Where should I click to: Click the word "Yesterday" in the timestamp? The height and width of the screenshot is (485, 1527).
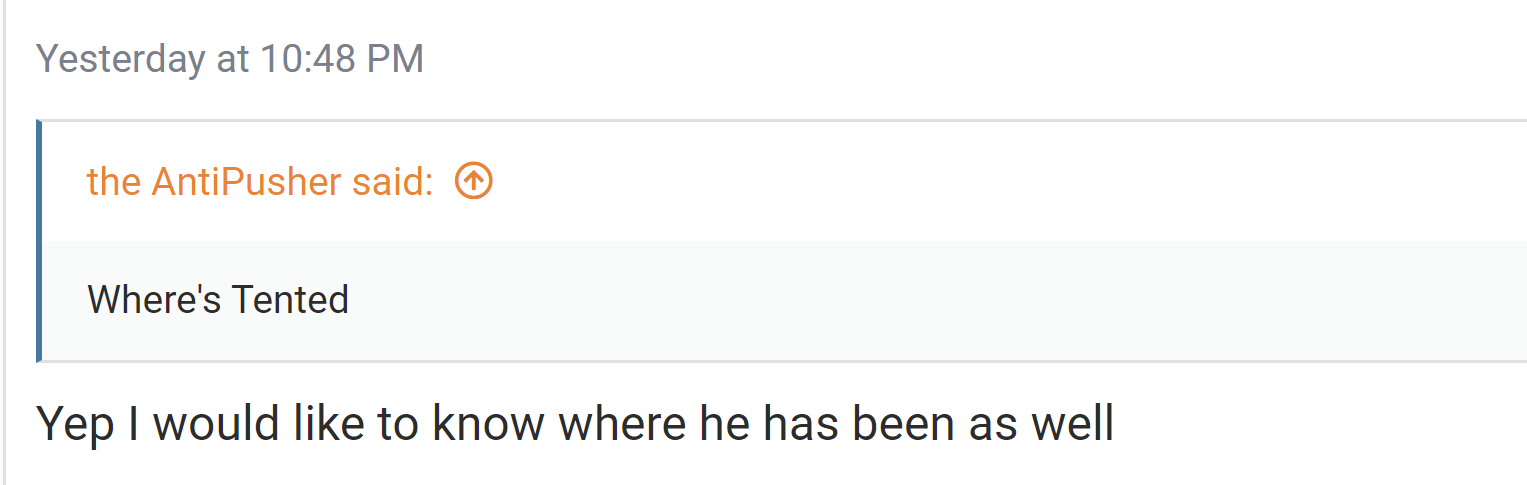click(120, 59)
